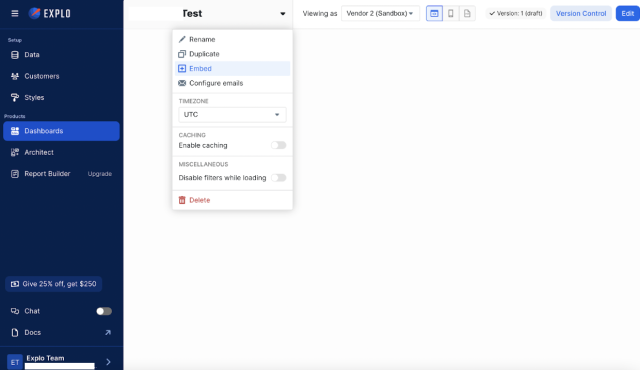
Task: Expand Explo Team account chevron
Action: [108, 362]
